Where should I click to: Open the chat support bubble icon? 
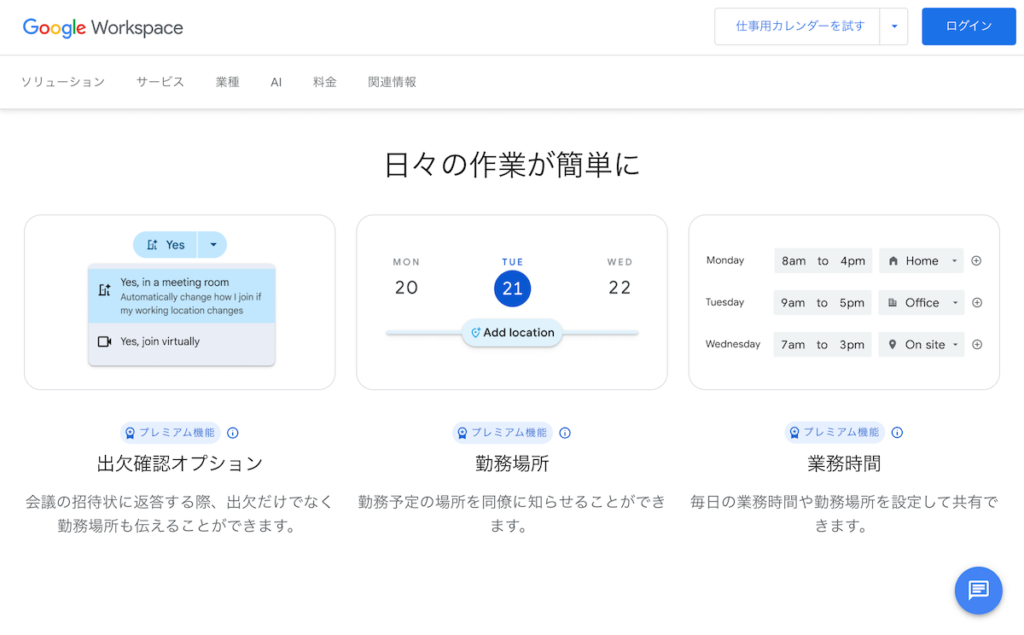pyautogui.click(x=978, y=590)
